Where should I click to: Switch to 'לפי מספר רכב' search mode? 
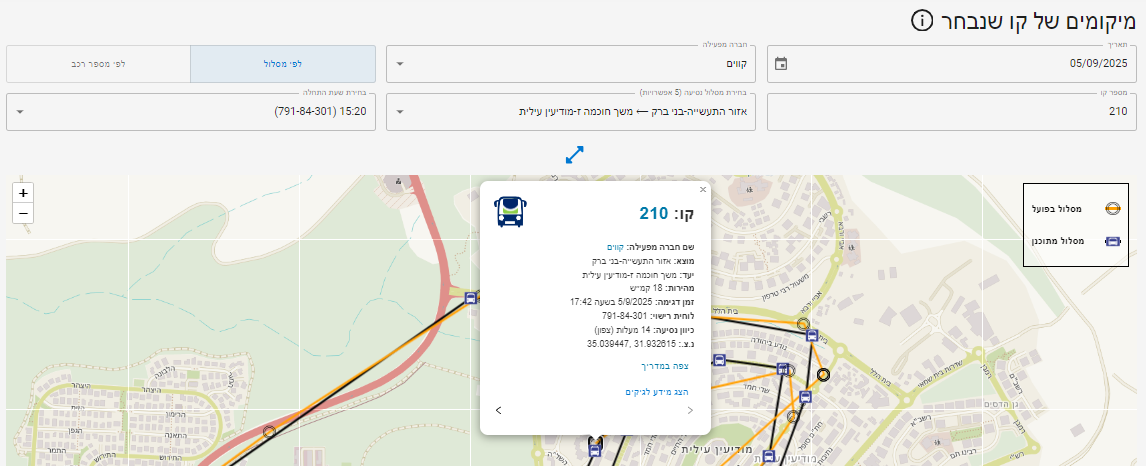[98, 64]
